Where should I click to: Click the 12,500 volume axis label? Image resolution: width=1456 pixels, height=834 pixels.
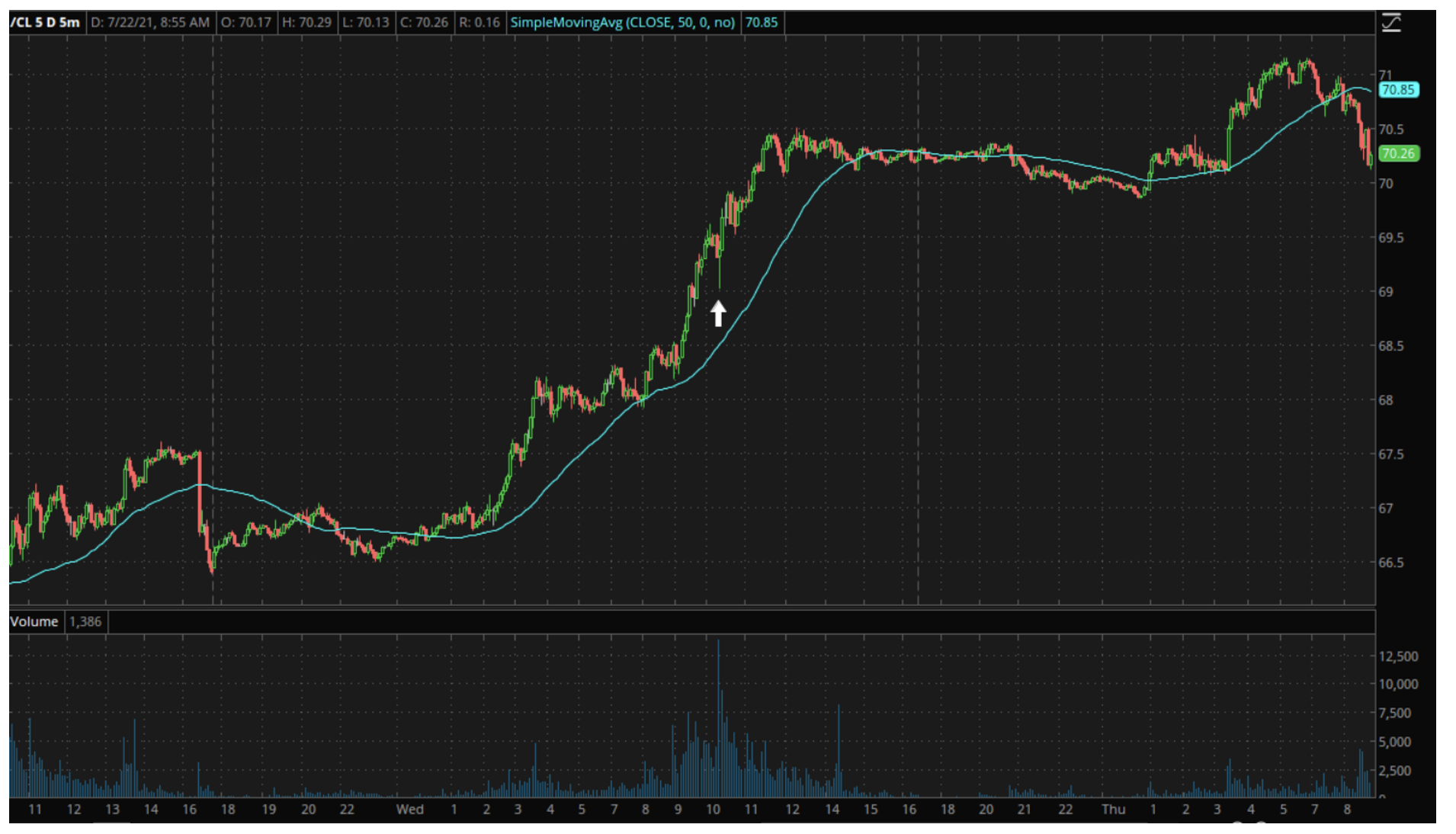coord(1398,656)
